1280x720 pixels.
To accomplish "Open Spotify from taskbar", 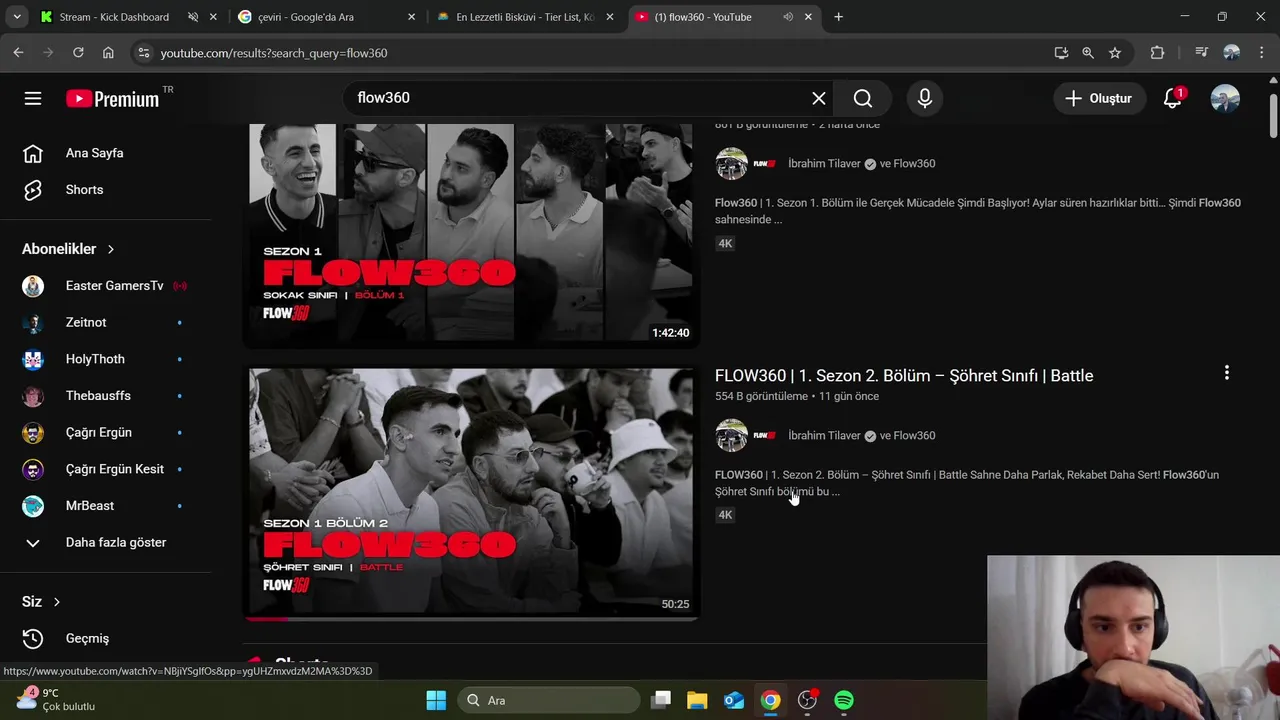I will click(x=844, y=700).
